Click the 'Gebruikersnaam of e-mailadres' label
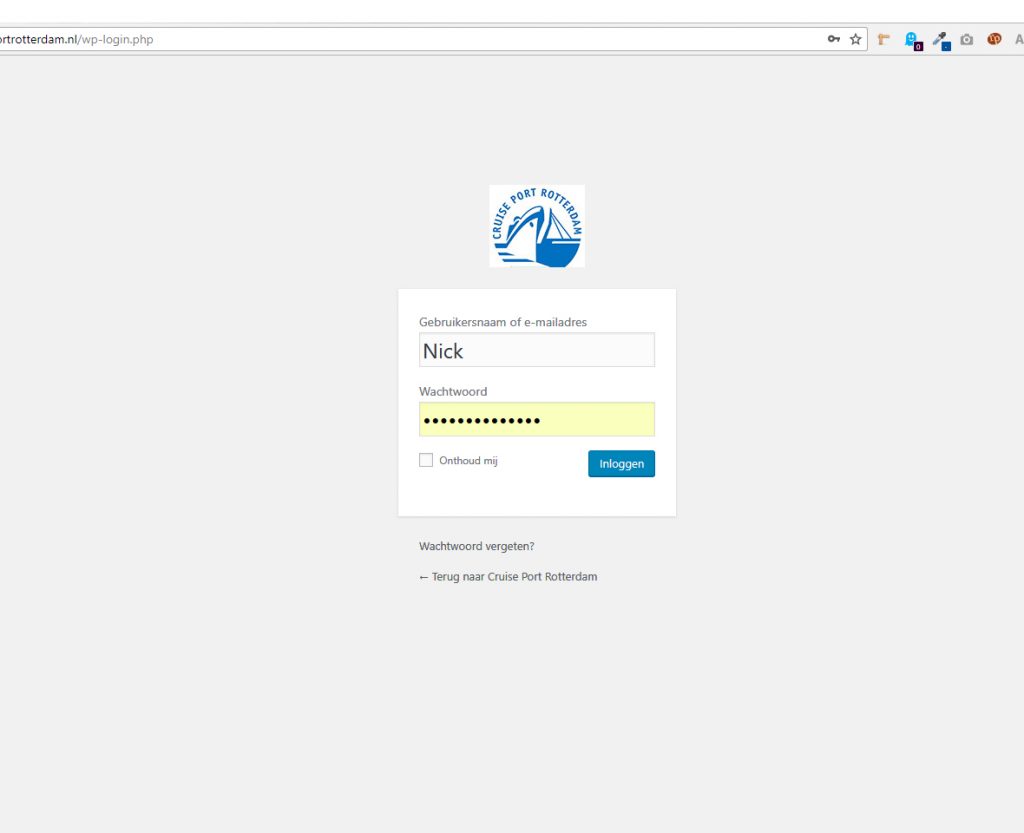This screenshot has height=833, width=1024. click(x=503, y=322)
